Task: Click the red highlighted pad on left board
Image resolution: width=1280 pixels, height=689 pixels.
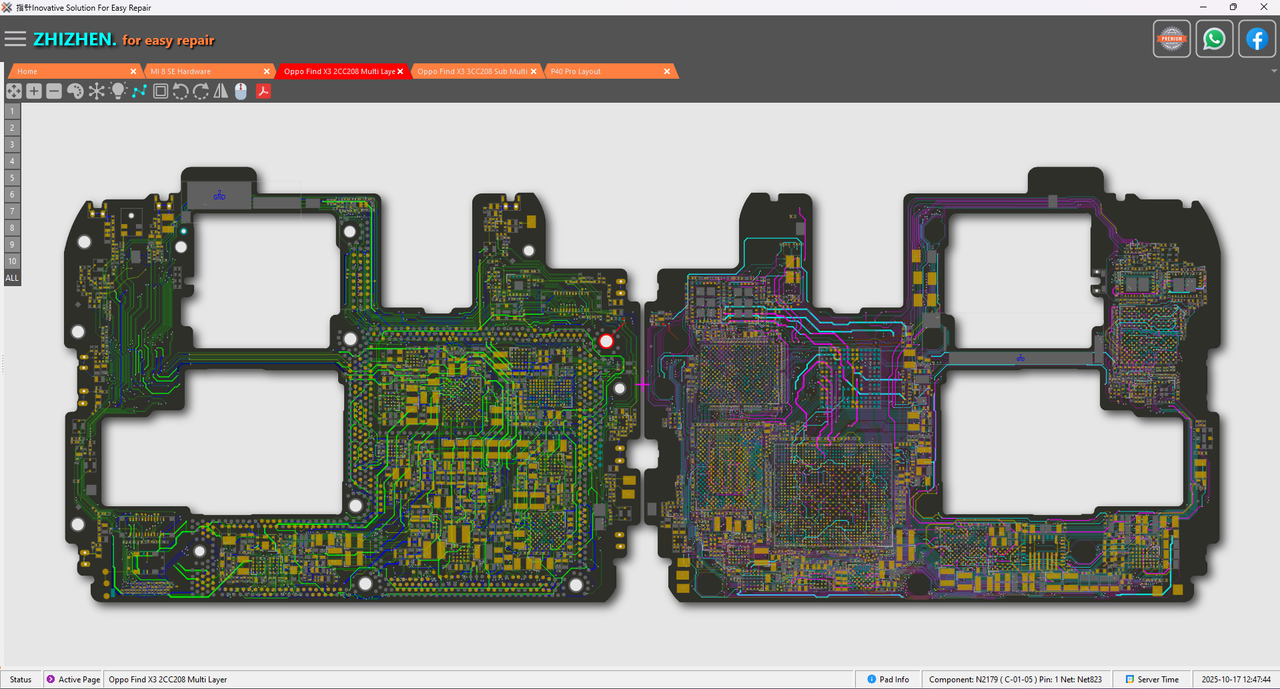Action: (x=606, y=341)
